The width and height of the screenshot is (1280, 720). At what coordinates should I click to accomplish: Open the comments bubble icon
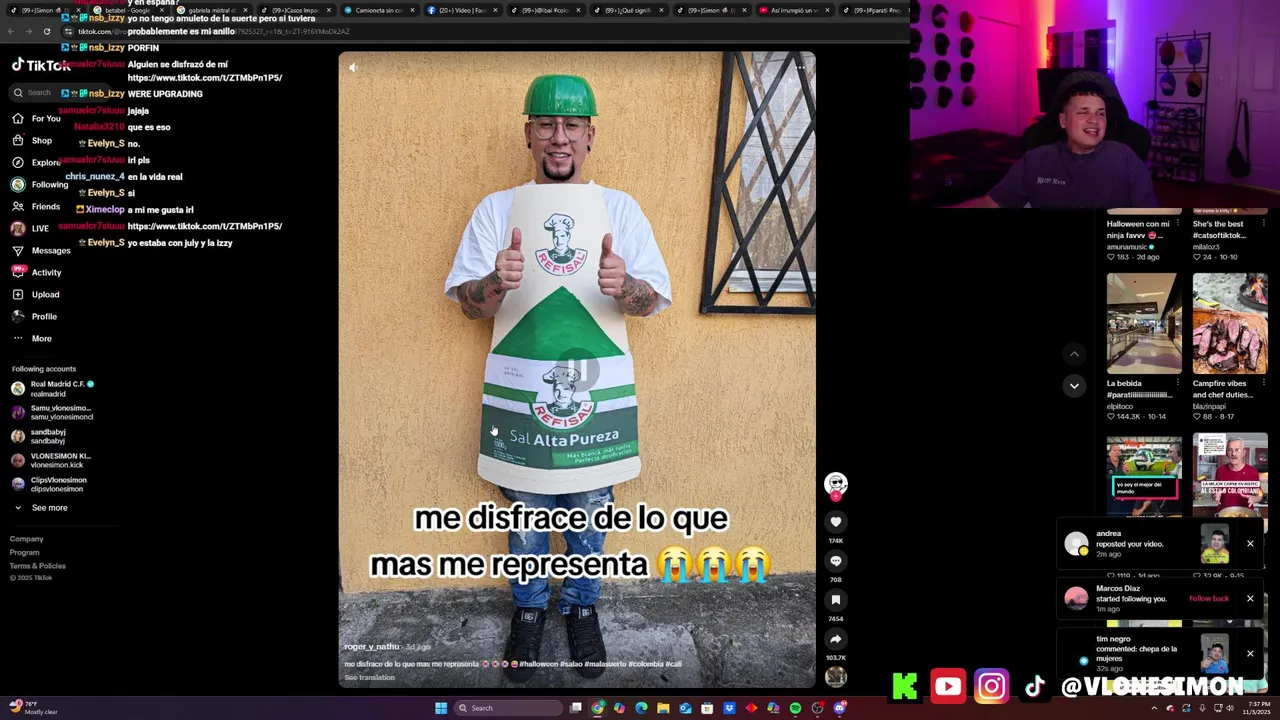click(x=836, y=561)
